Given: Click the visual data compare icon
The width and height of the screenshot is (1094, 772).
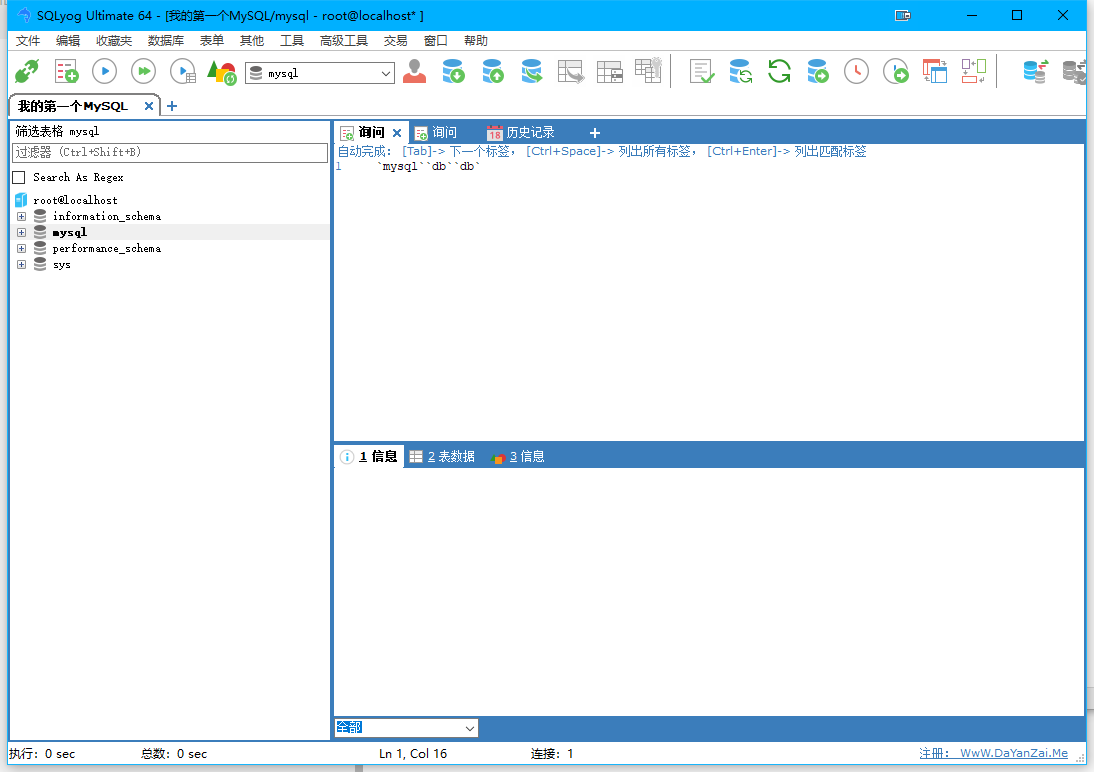Looking at the screenshot, I should click(x=973, y=71).
